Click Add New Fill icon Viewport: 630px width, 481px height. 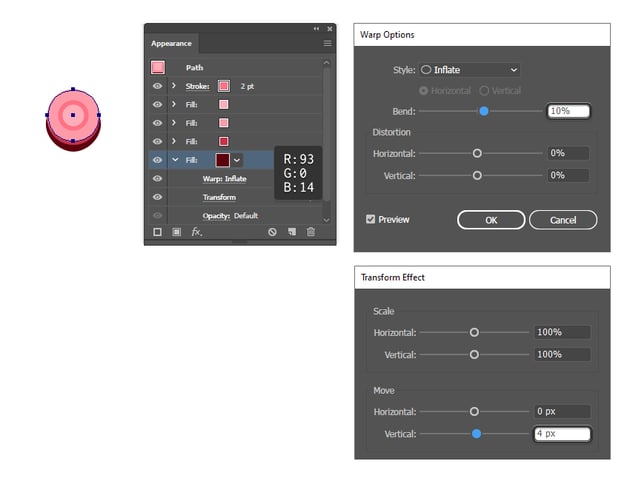(x=176, y=232)
